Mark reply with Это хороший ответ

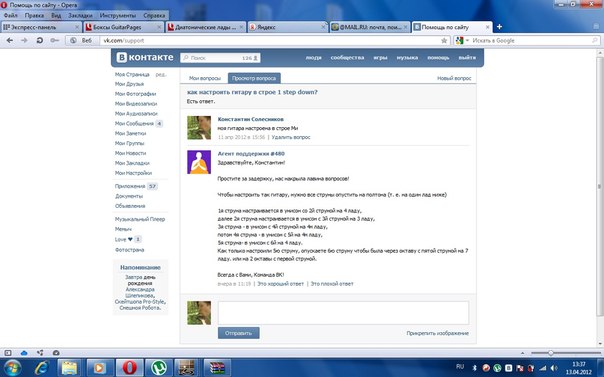(280, 284)
